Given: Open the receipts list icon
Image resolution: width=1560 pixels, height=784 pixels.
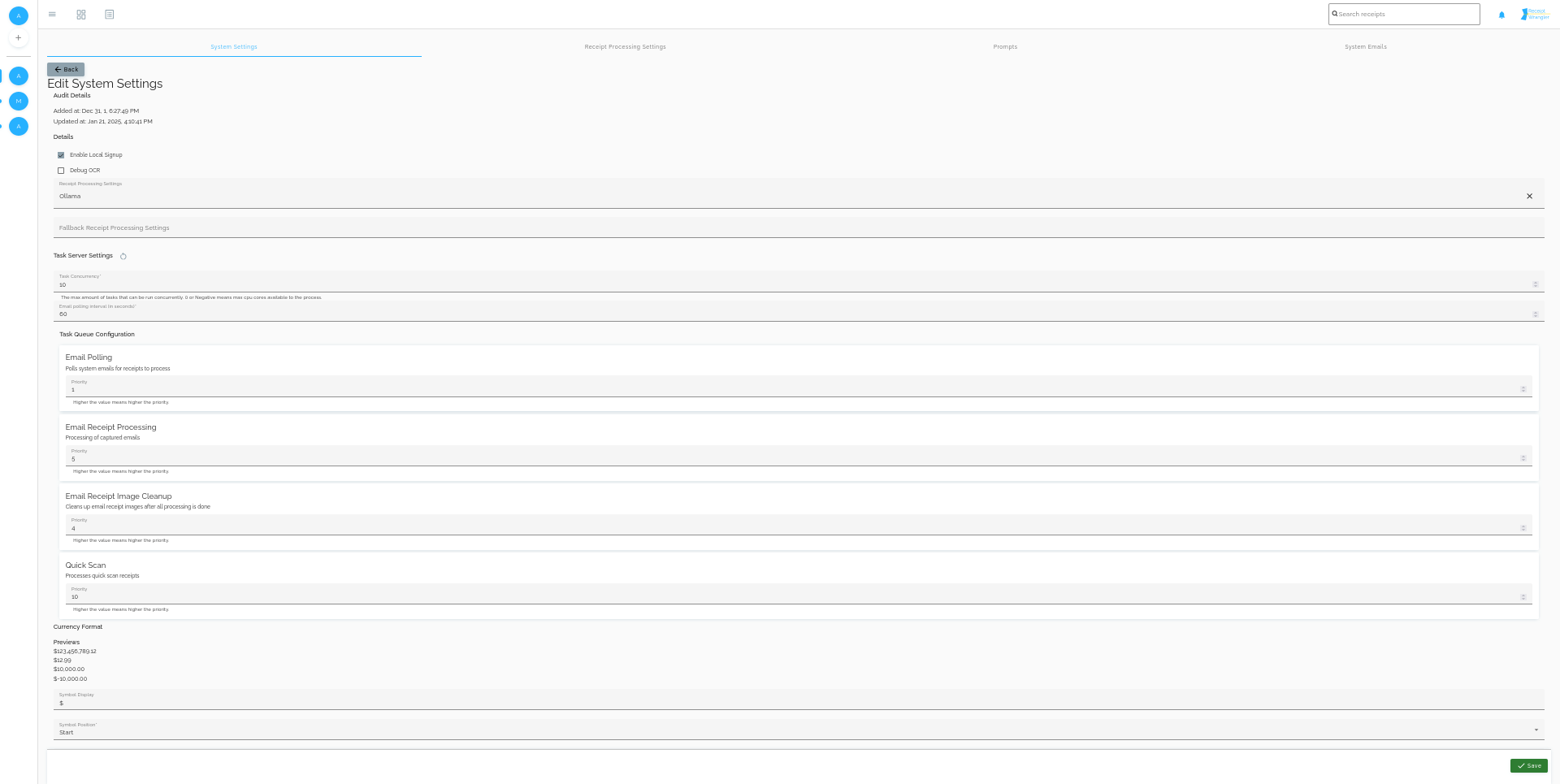Looking at the screenshot, I should click(x=110, y=15).
